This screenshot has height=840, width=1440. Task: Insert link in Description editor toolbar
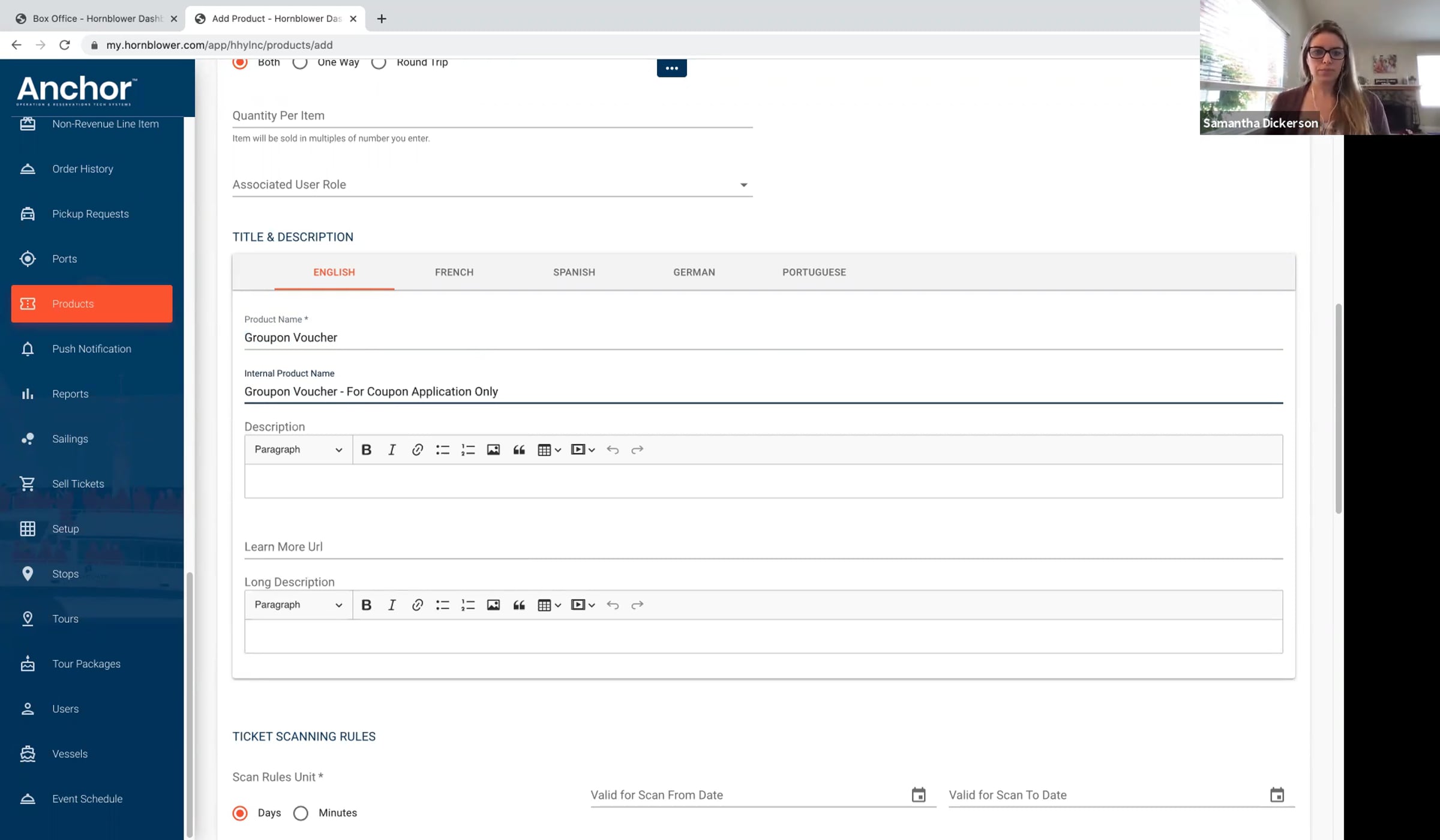coord(417,449)
